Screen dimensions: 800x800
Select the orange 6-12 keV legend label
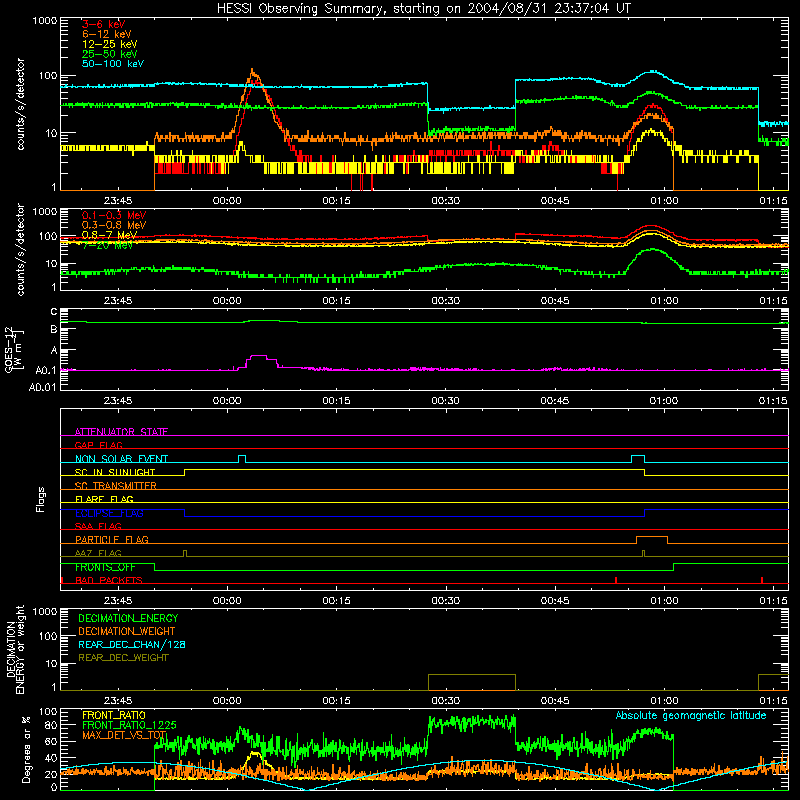tap(107, 34)
